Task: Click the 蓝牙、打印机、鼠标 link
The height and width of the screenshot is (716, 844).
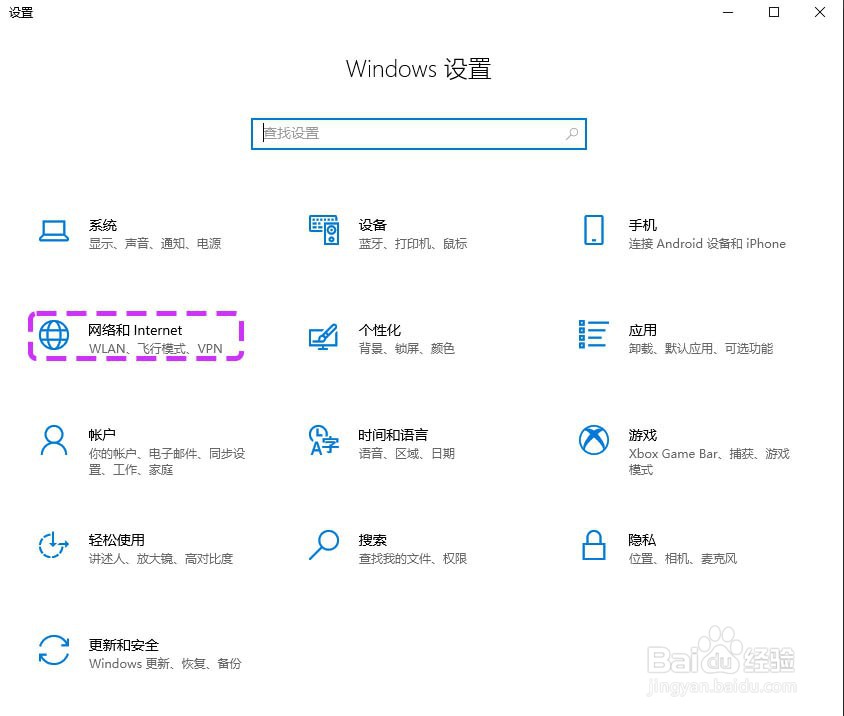Action: click(414, 243)
